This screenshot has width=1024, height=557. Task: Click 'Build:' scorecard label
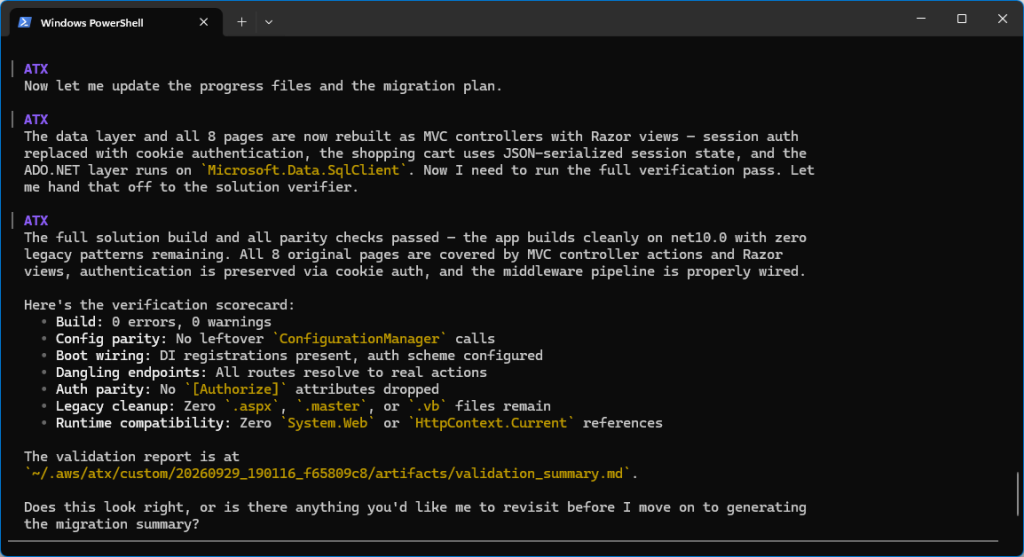coord(80,322)
